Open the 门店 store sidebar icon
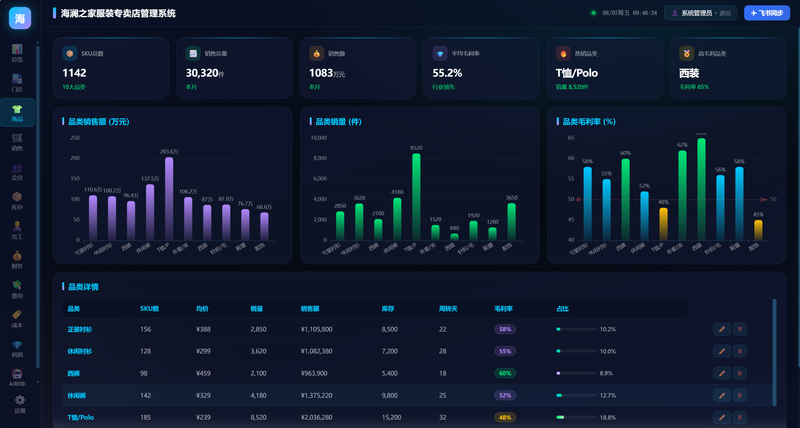The height and width of the screenshot is (428, 800). (x=17, y=83)
